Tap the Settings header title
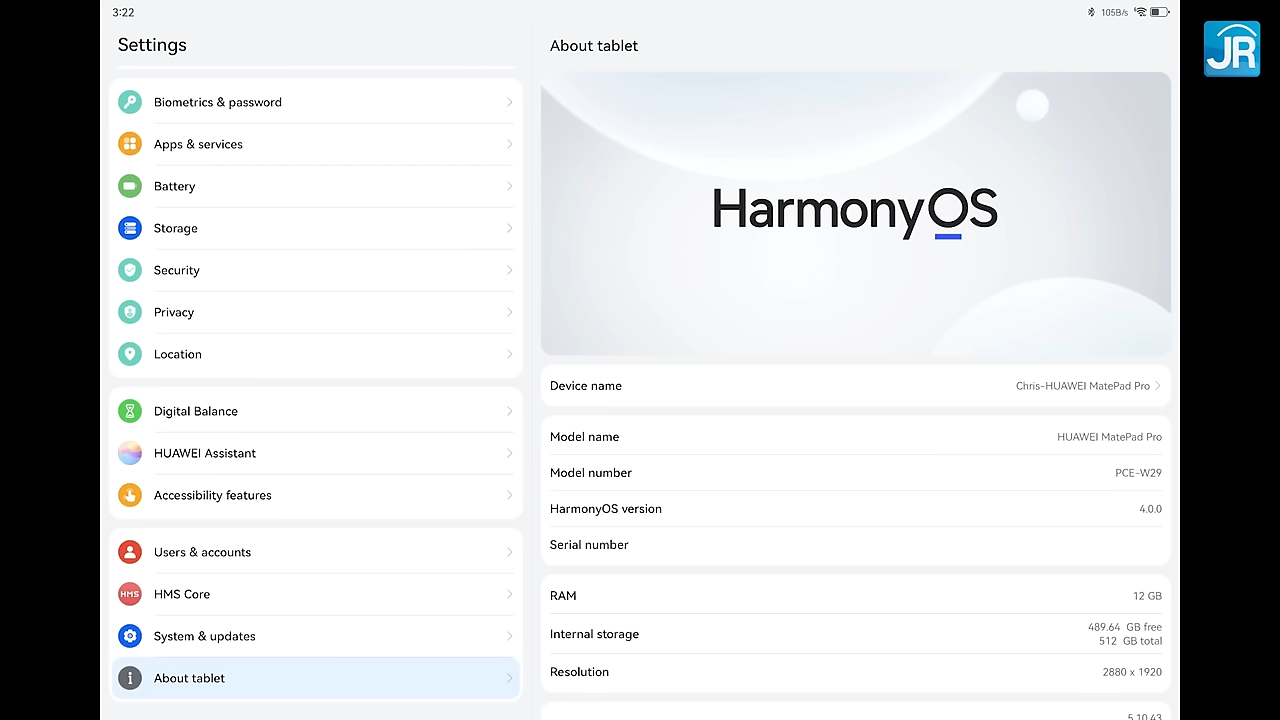Image resolution: width=1280 pixels, height=720 pixels. 152,45
